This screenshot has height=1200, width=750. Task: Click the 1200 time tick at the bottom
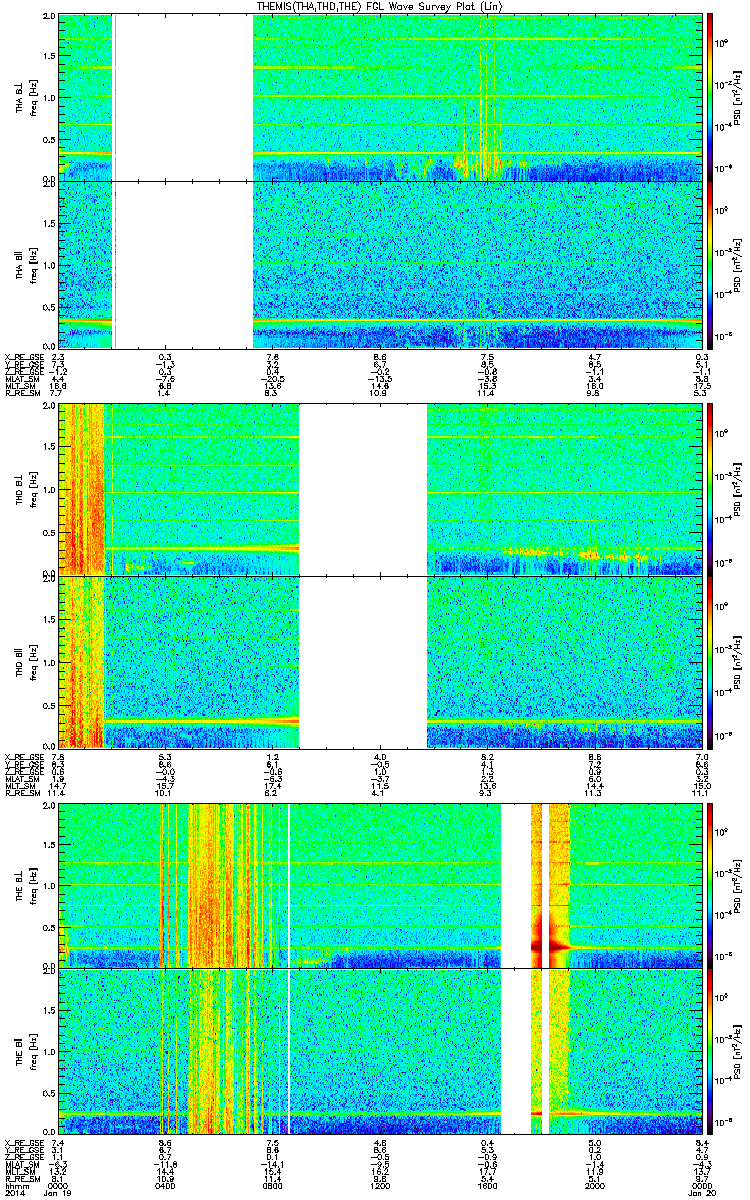click(379, 1185)
